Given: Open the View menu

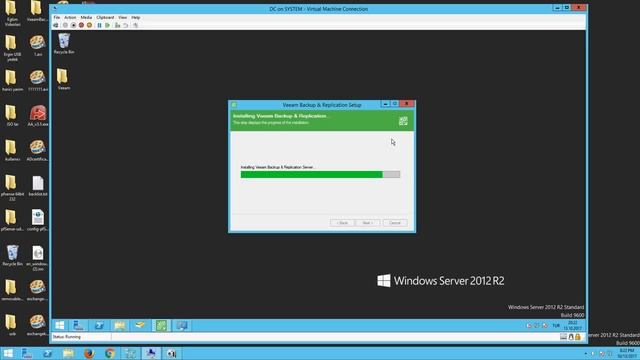Looking at the screenshot, I should tap(122, 18).
